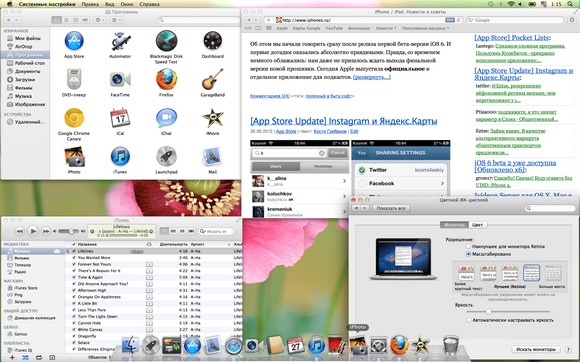The height and width of the screenshot is (362, 580).
Task: Uncheck the song Time & Again
Action: 74,277
